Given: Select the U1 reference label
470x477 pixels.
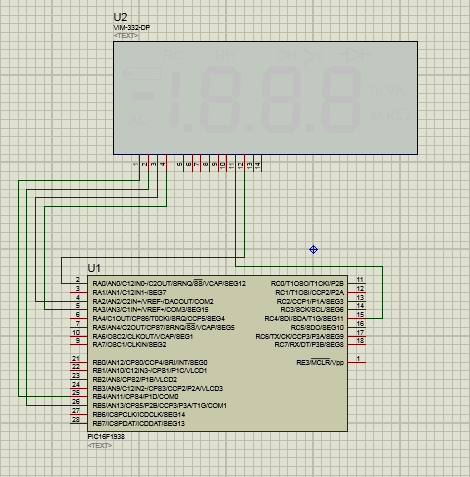Looking at the screenshot, I should pyautogui.click(x=94, y=268).
